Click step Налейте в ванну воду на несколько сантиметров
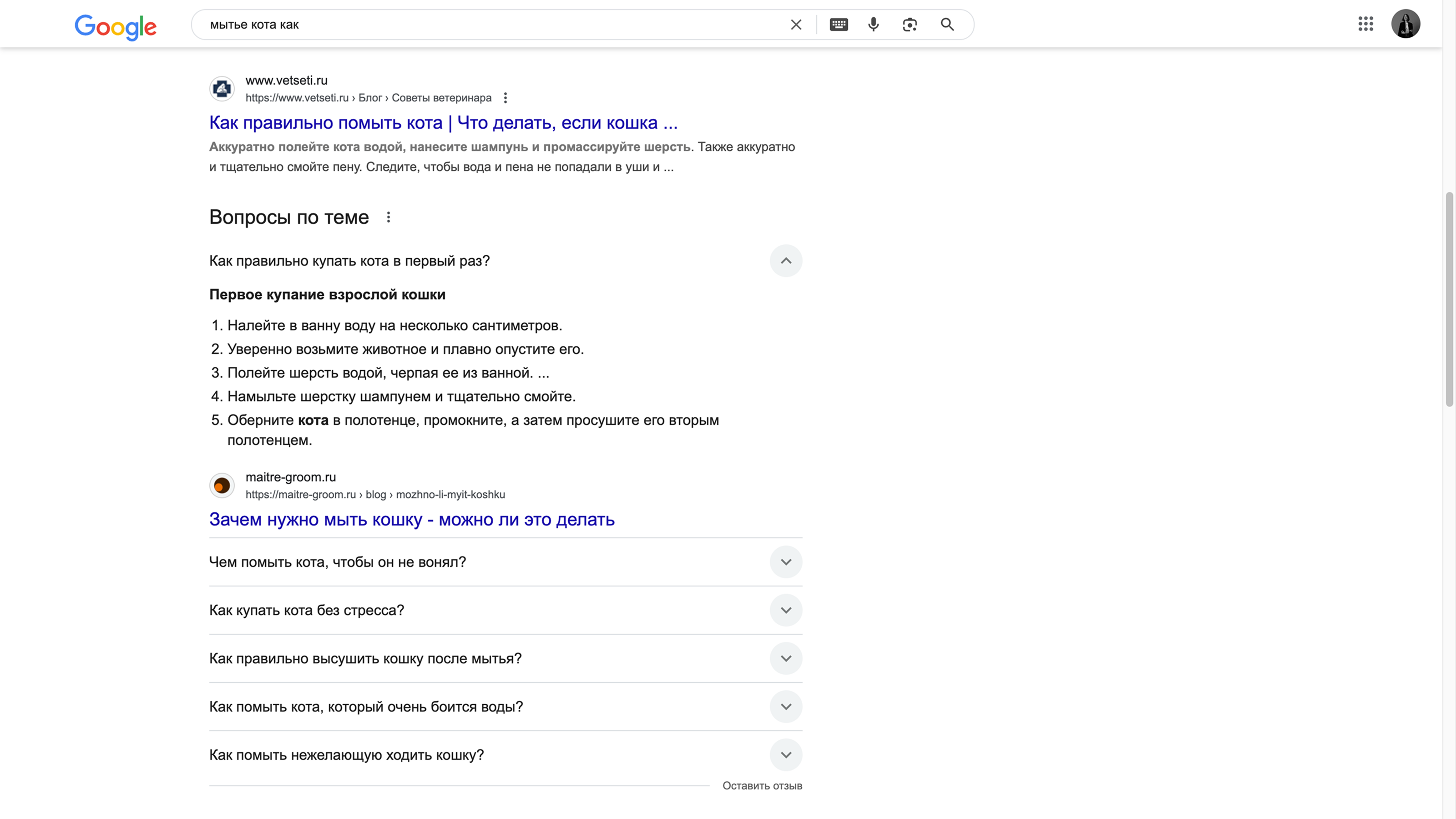Viewport: 1456px width, 819px height. point(394,326)
